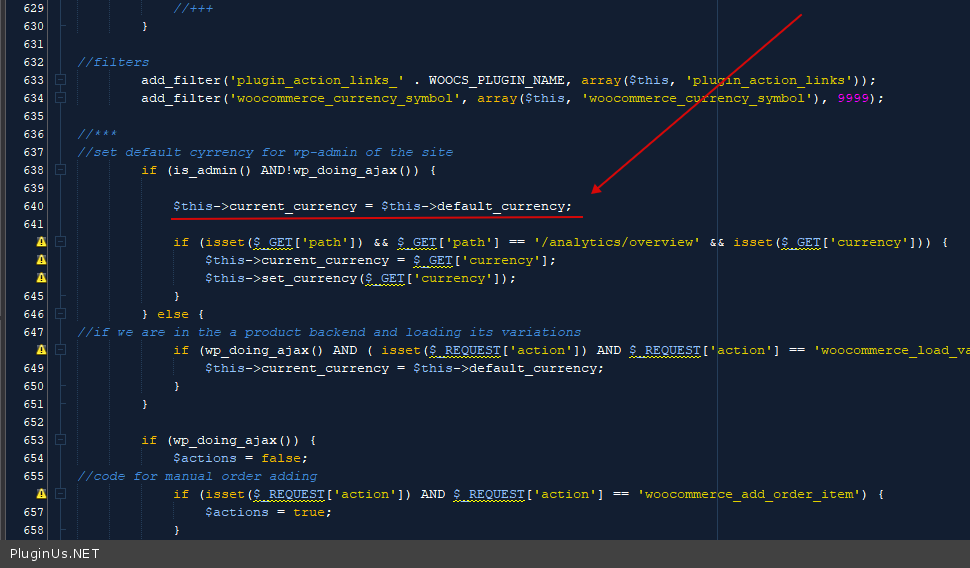Click the 9999 priority value

852,98
